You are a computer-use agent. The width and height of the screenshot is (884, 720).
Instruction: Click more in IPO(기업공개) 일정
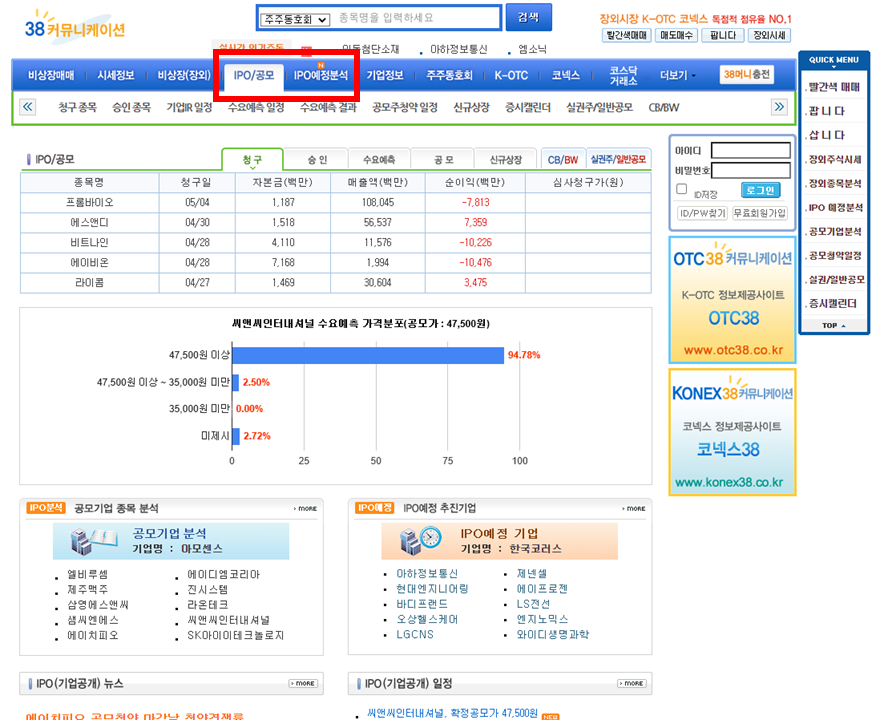click(633, 683)
